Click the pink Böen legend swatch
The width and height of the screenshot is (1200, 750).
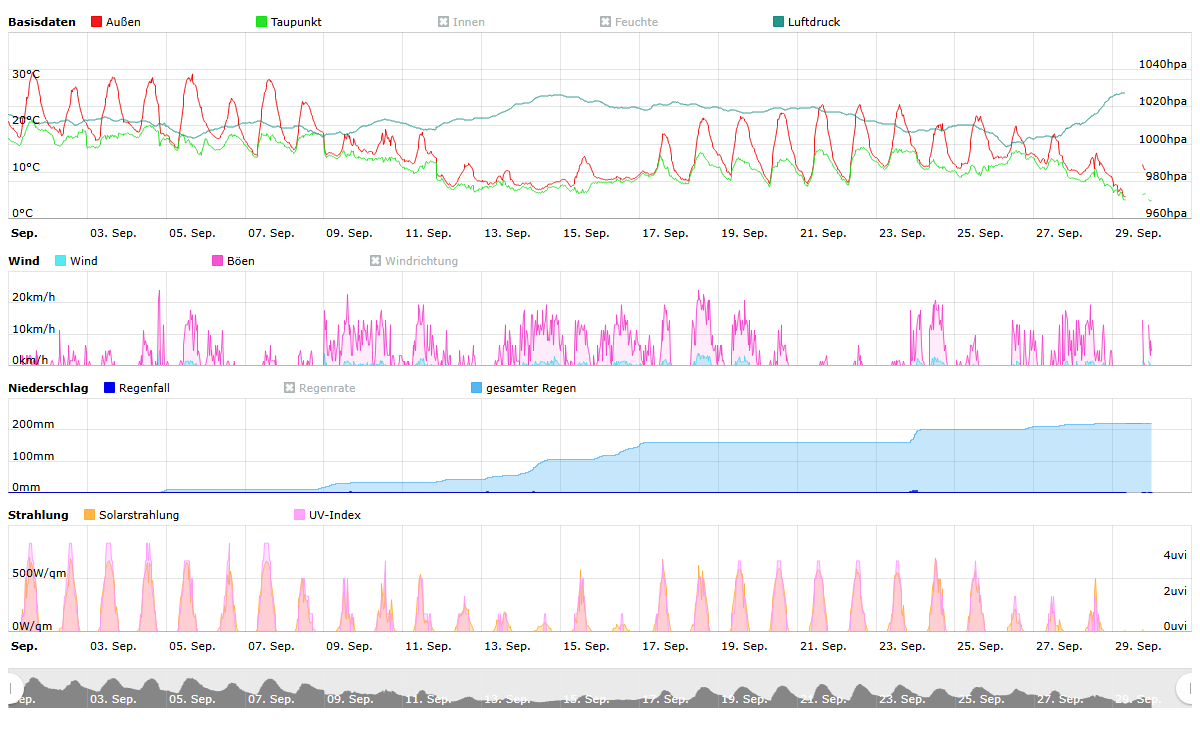218,261
